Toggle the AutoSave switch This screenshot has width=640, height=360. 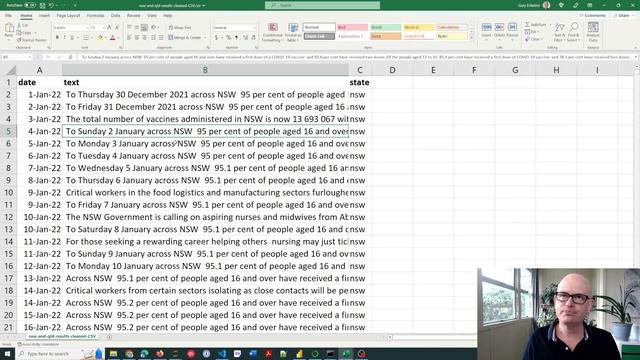pos(30,5)
